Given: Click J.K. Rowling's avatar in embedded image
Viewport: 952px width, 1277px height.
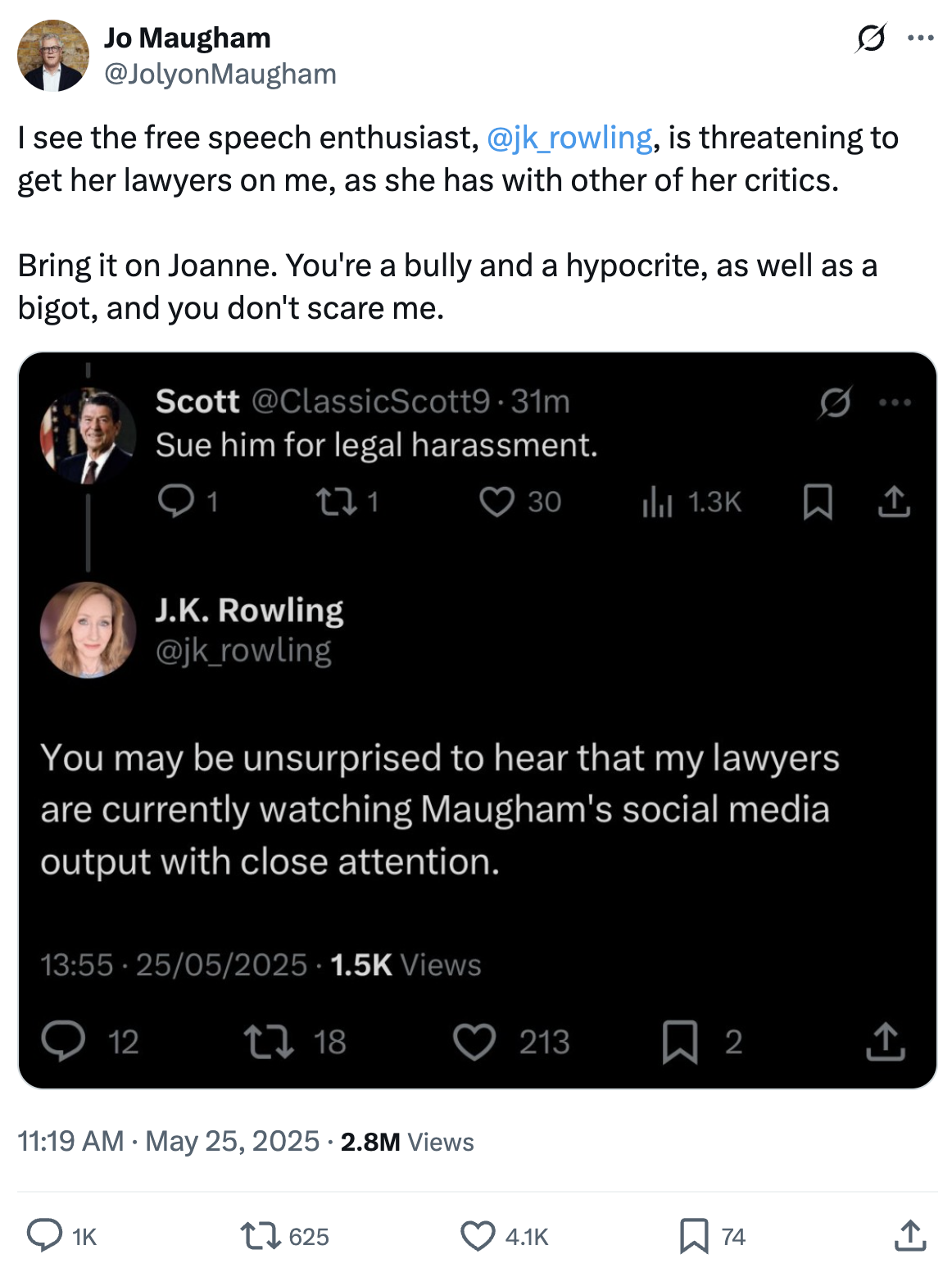Looking at the screenshot, I should [88, 629].
